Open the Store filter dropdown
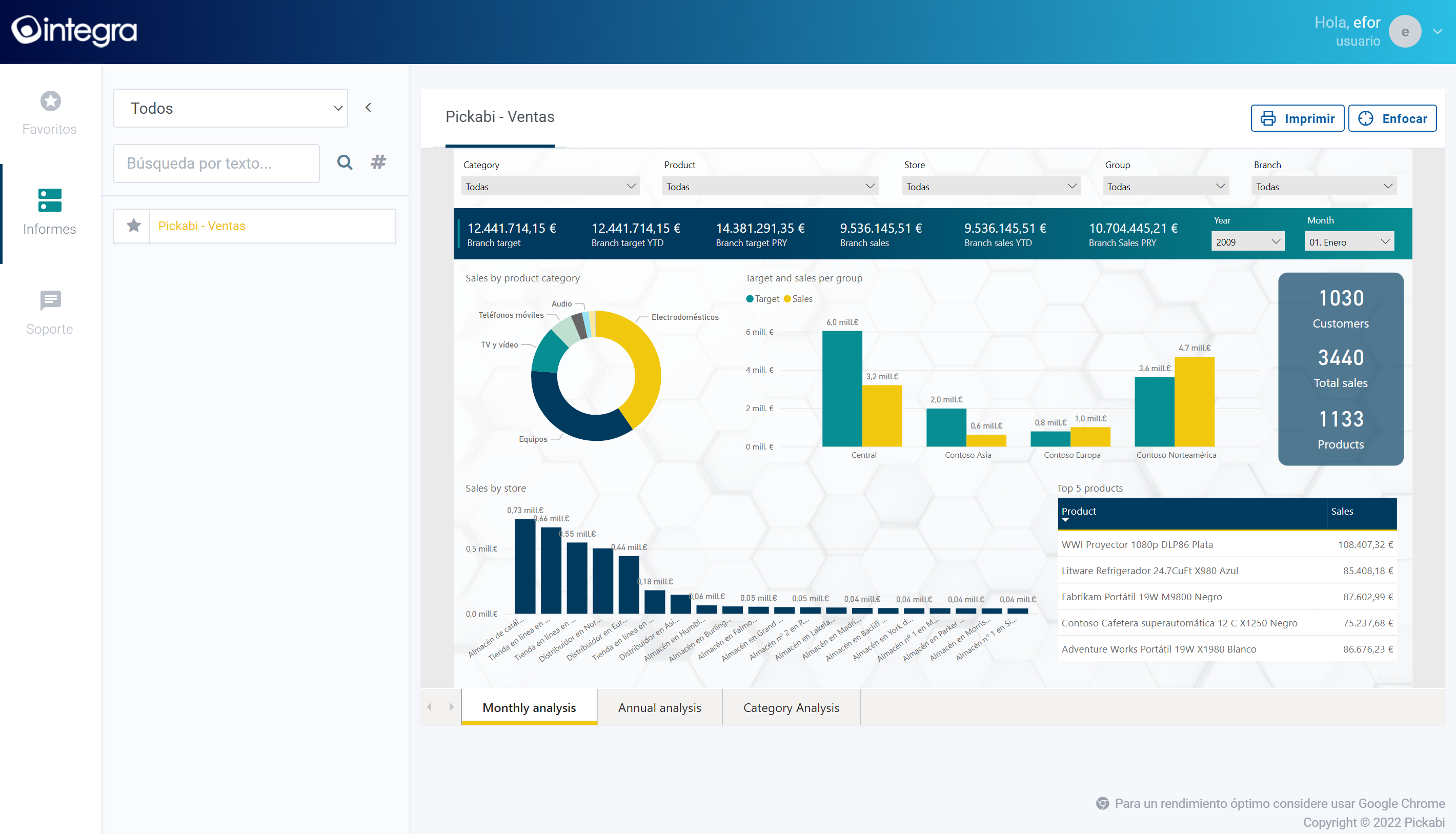The image size is (1456, 834). tap(991, 186)
